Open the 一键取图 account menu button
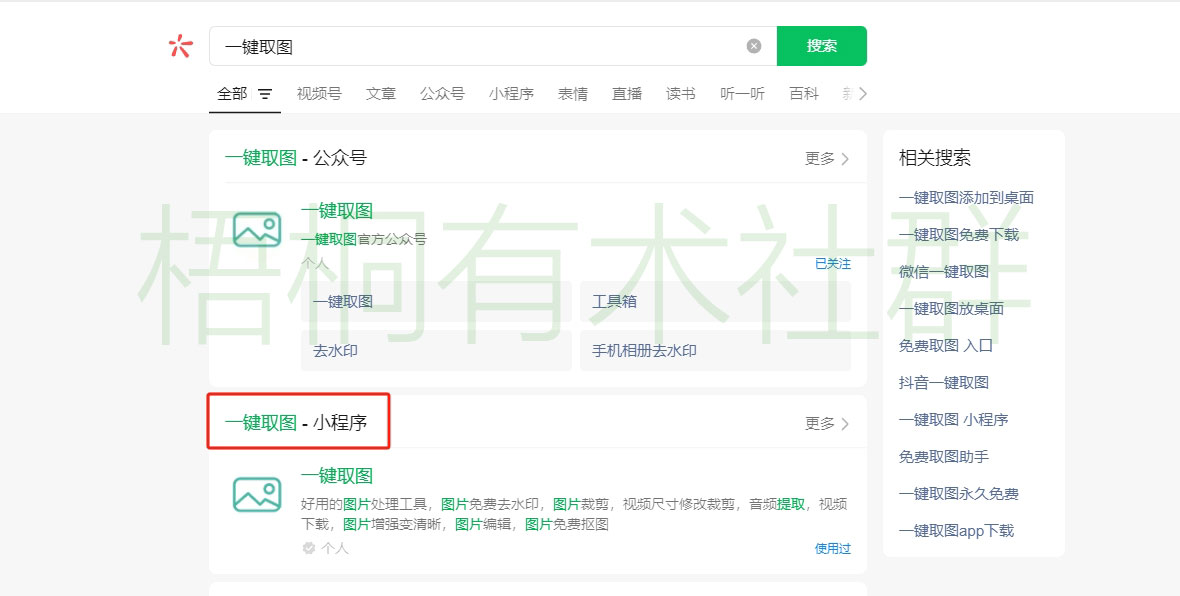This screenshot has width=1180, height=596. (436, 302)
